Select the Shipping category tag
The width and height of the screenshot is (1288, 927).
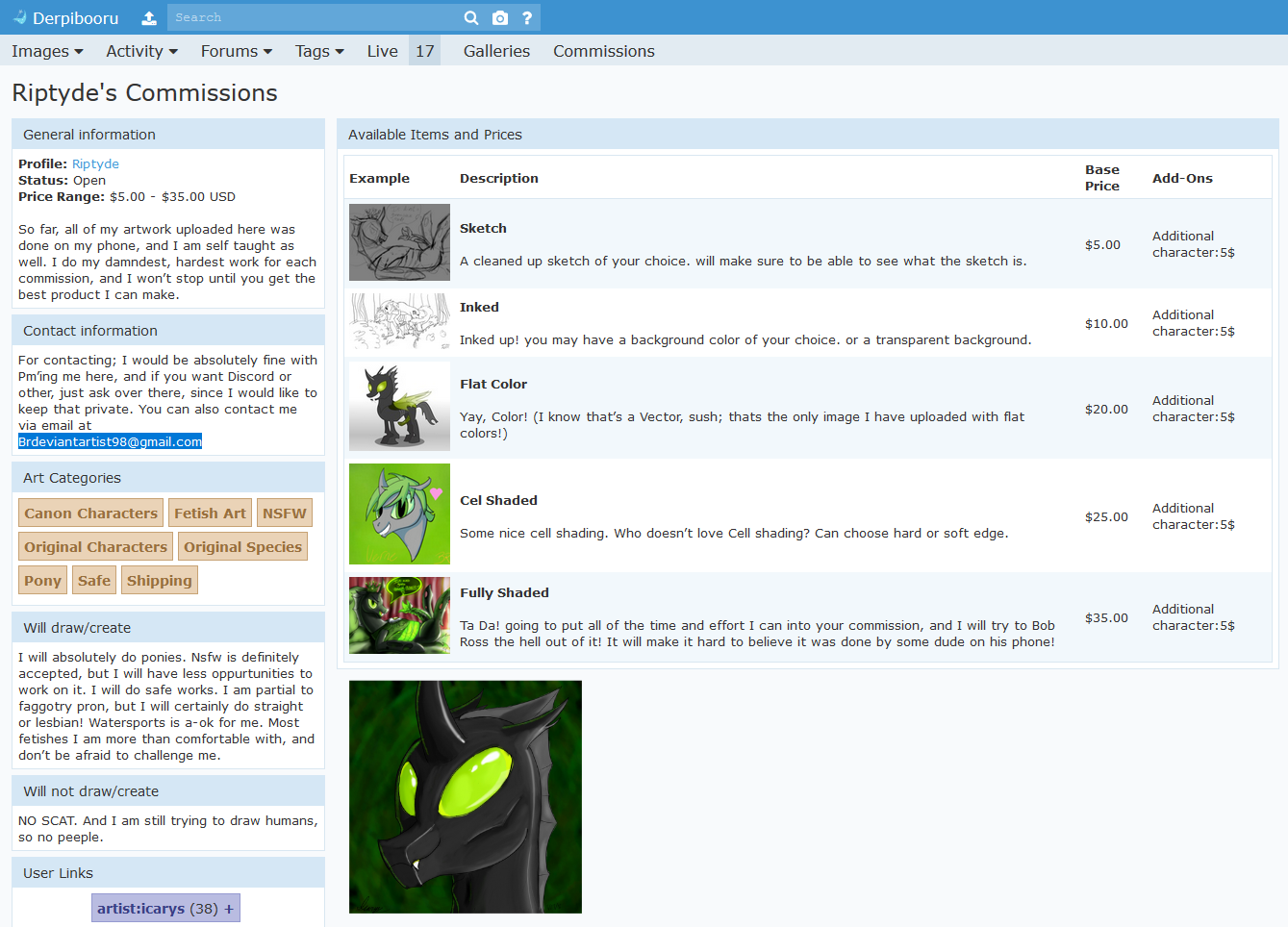[x=159, y=581]
